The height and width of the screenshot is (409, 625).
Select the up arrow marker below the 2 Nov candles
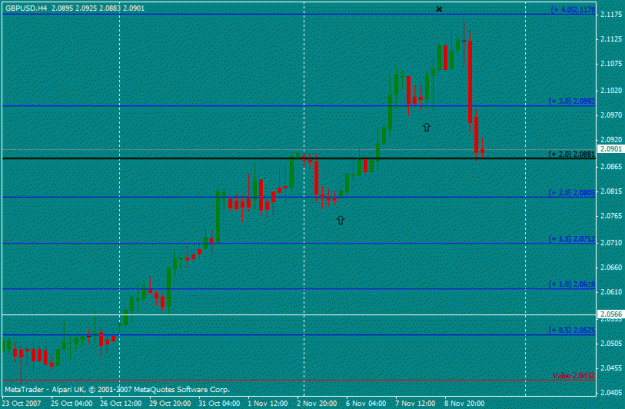pos(340,220)
